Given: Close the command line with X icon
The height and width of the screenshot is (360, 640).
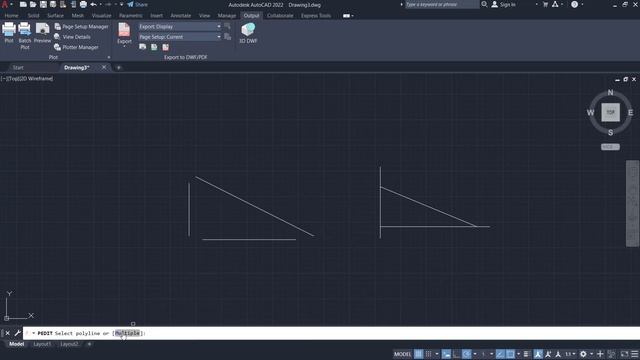Looking at the screenshot, I should (7, 333).
